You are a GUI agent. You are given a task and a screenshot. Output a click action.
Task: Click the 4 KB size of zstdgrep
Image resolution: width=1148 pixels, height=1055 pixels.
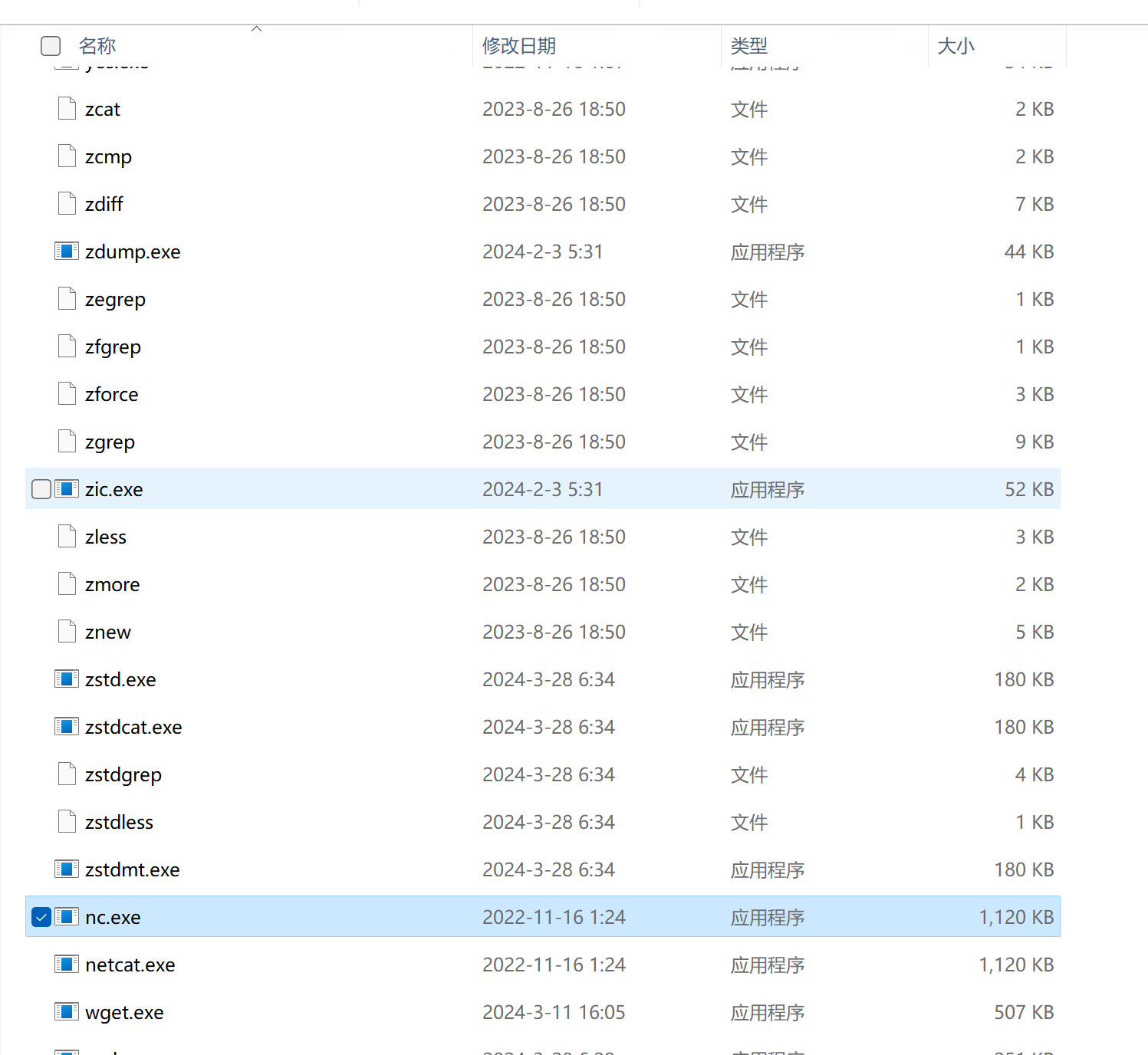click(1035, 774)
